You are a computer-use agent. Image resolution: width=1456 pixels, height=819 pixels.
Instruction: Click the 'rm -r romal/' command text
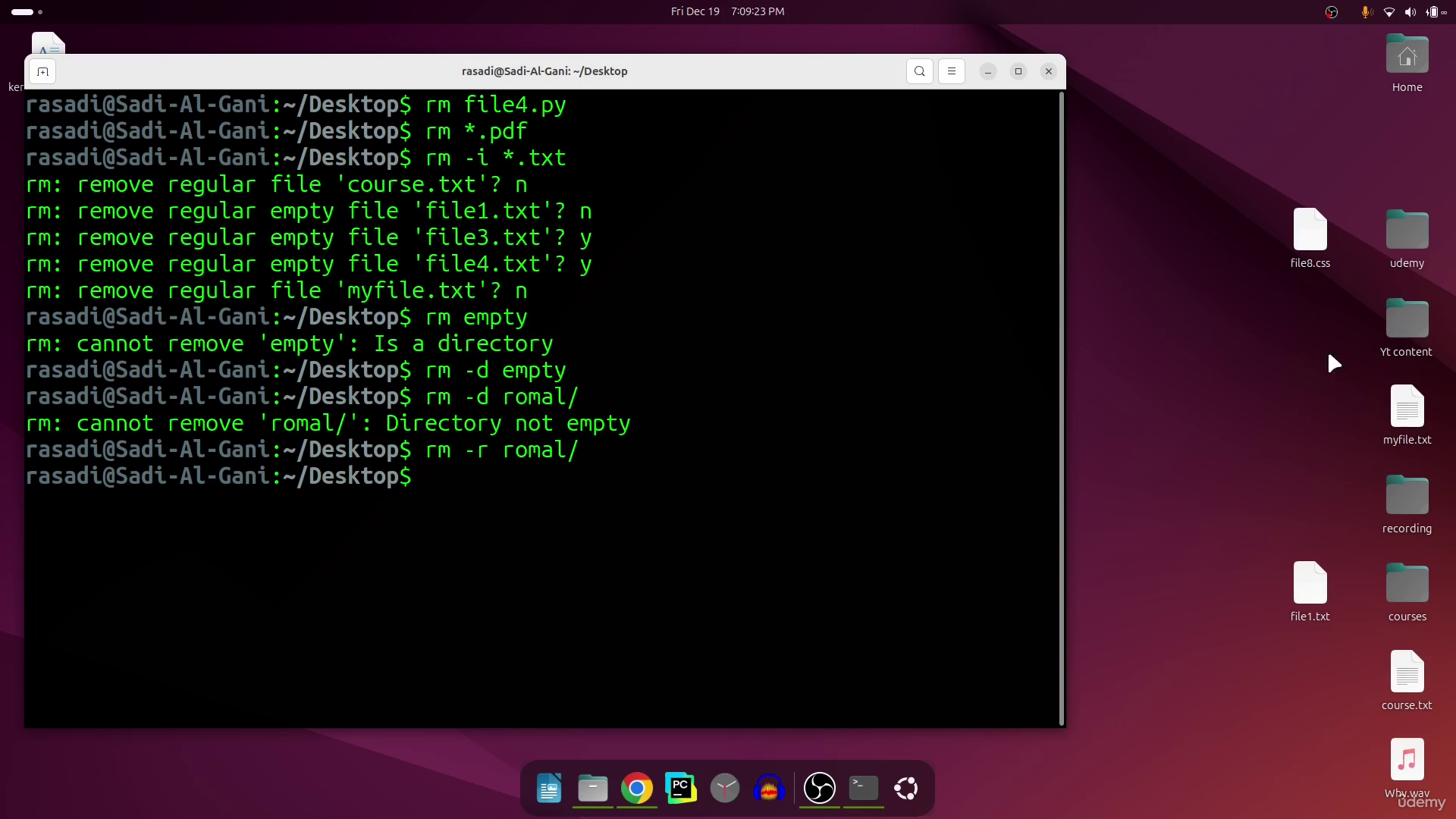tap(501, 450)
